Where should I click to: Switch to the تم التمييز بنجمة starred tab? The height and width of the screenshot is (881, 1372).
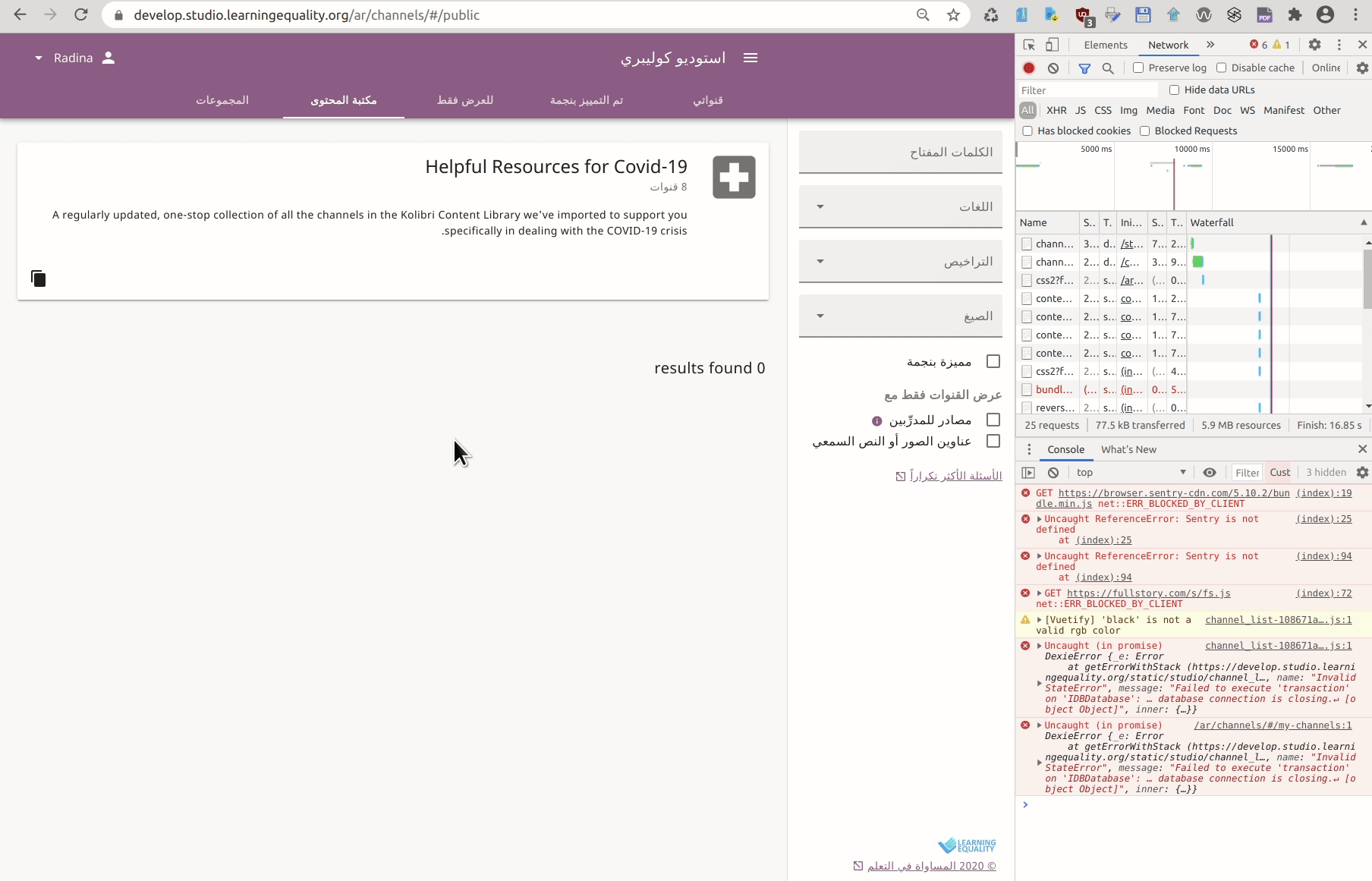[x=587, y=100]
